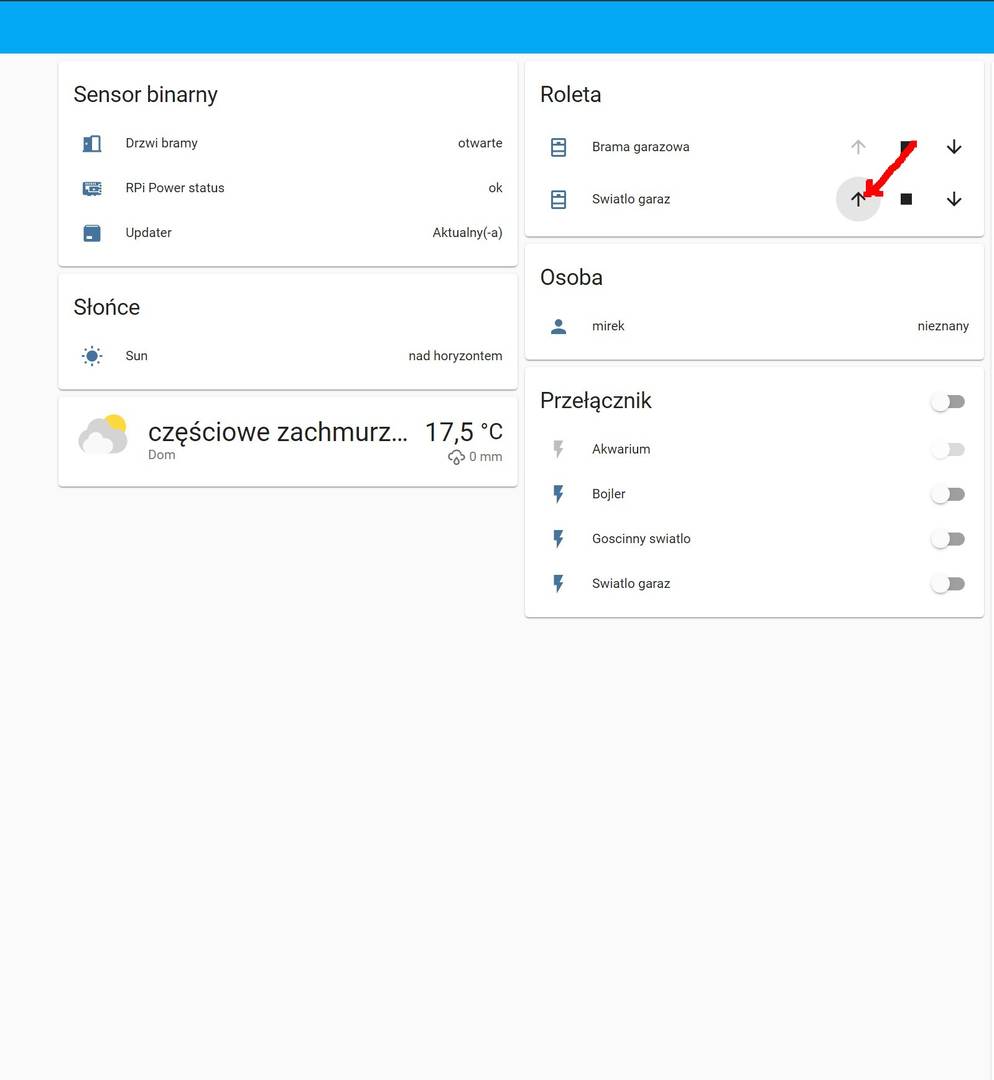Click the Goscinny swiatlo flash icon
Screen dimensions: 994x1080
coord(559,539)
